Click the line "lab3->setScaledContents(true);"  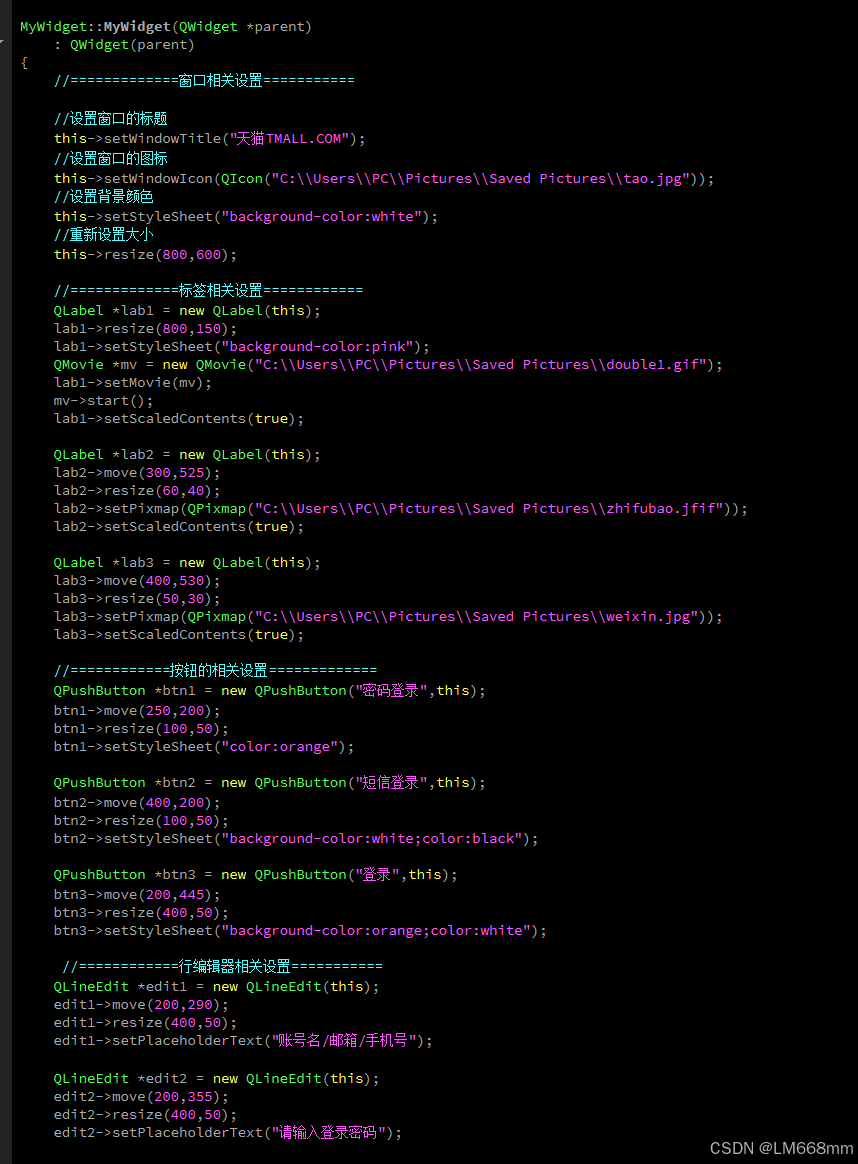179,635
